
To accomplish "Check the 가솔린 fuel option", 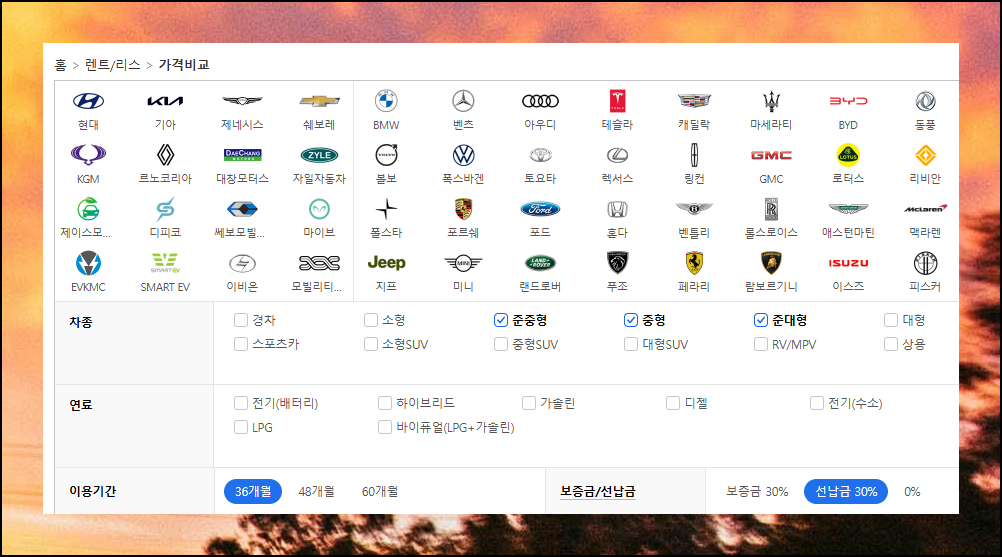I will click(x=528, y=403).
